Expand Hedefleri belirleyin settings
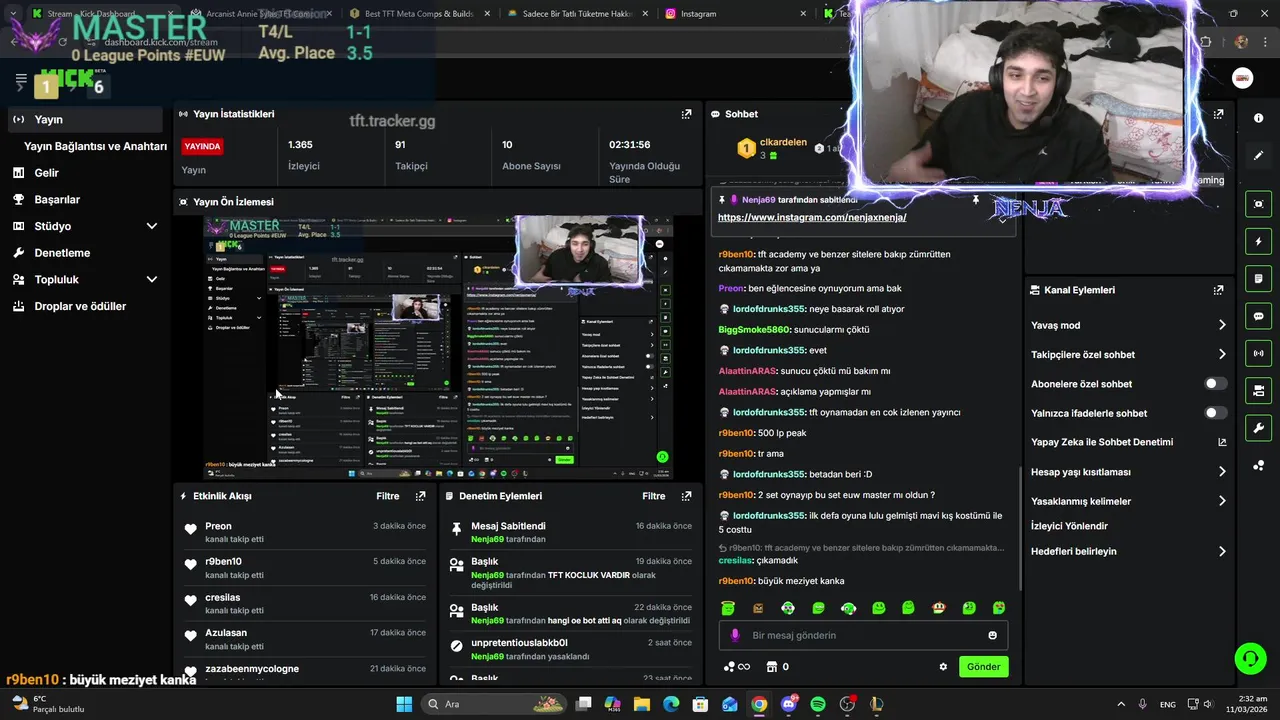 click(x=1222, y=551)
